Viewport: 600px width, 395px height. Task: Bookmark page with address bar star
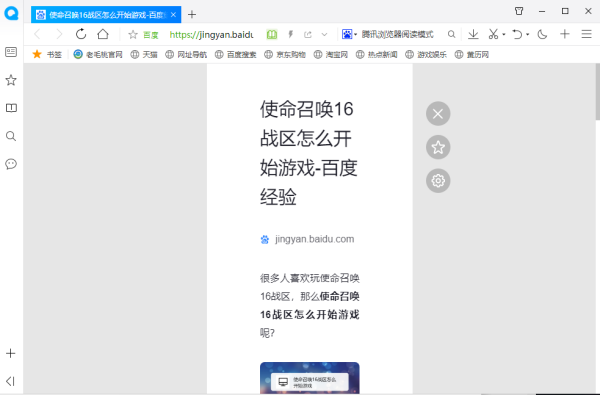(x=133, y=35)
